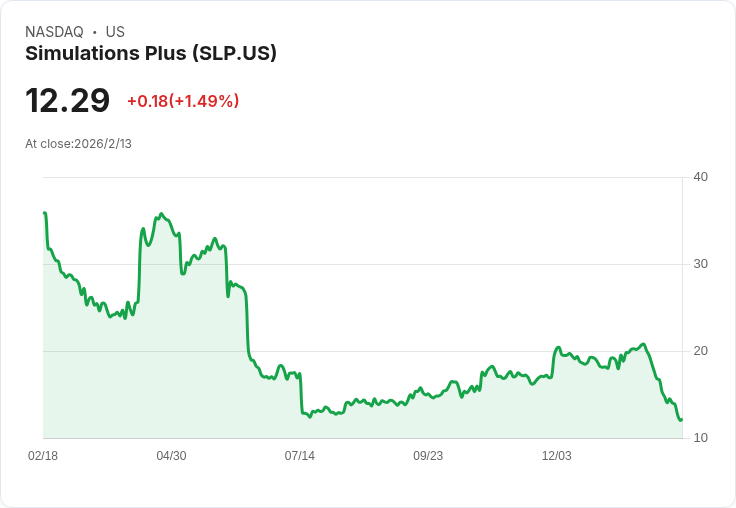Select the +0.18(+1.49%) price change

[x=183, y=101]
